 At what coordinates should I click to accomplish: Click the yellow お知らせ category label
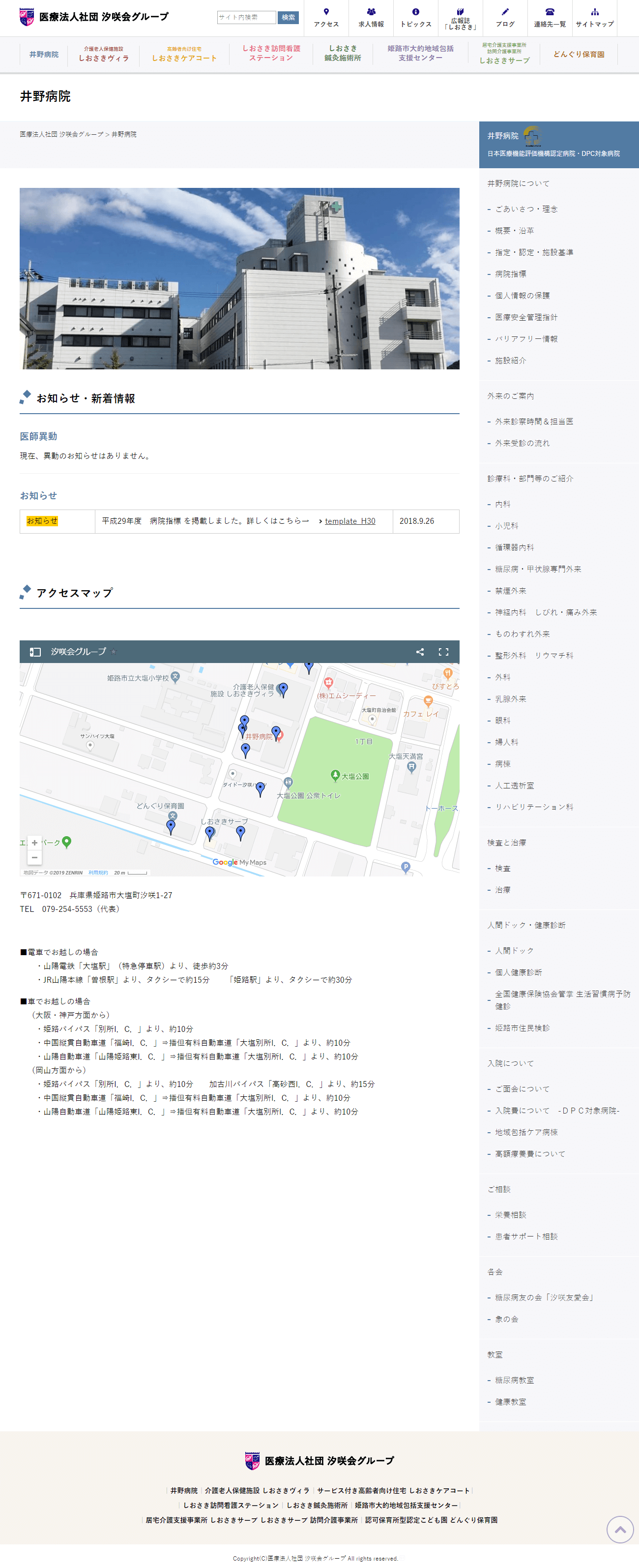(42, 521)
